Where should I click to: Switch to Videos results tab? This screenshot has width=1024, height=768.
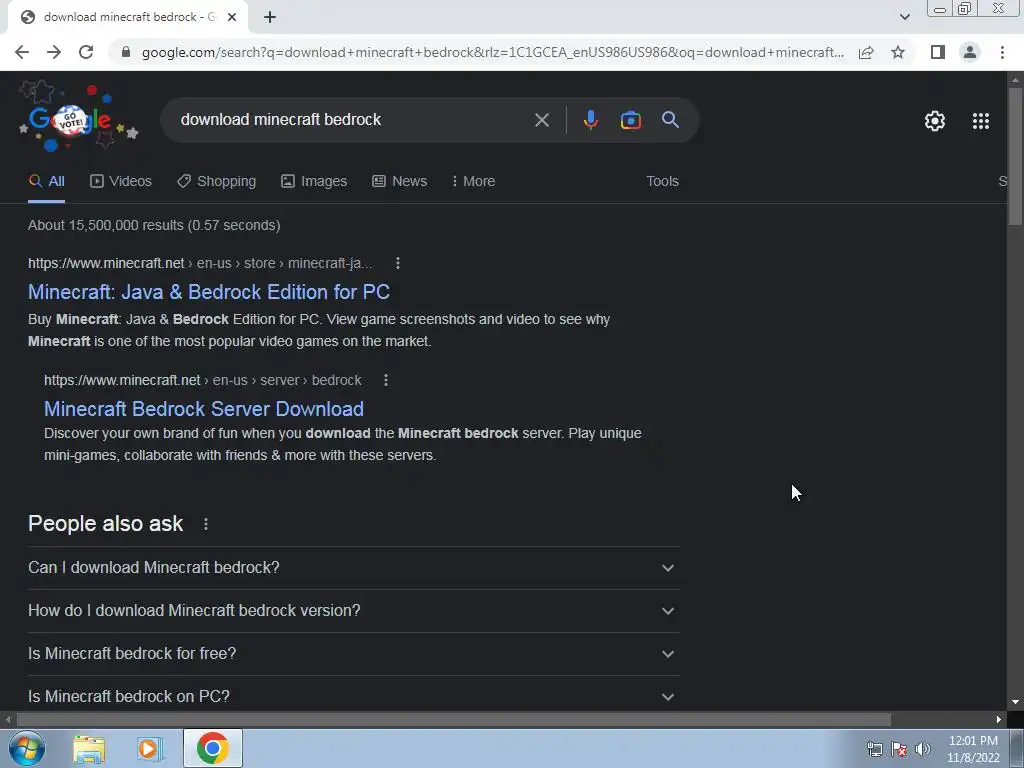coord(121,182)
